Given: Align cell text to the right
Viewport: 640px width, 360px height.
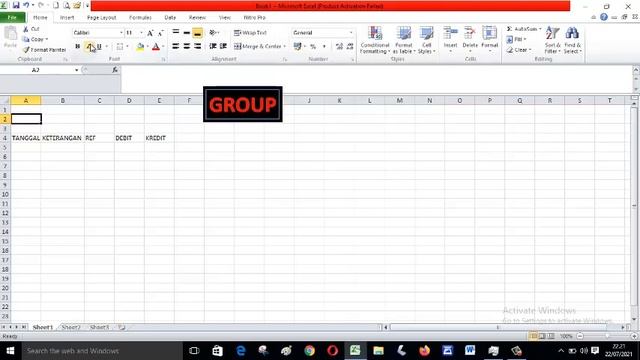Looking at the screenshot, I should (198, 46).
